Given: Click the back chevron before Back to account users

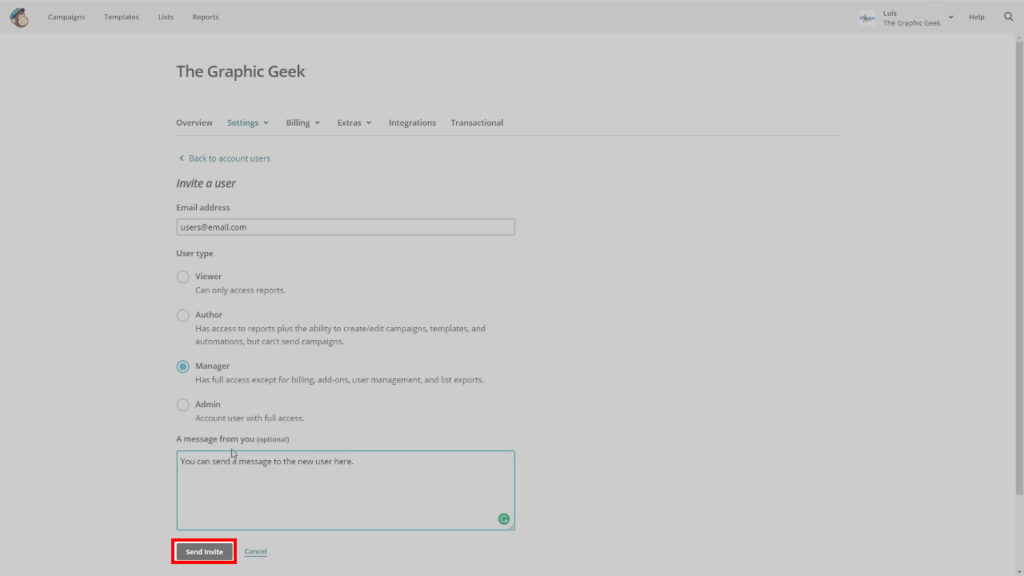Looking at the screenshot, I should click(x=182, y=158).
